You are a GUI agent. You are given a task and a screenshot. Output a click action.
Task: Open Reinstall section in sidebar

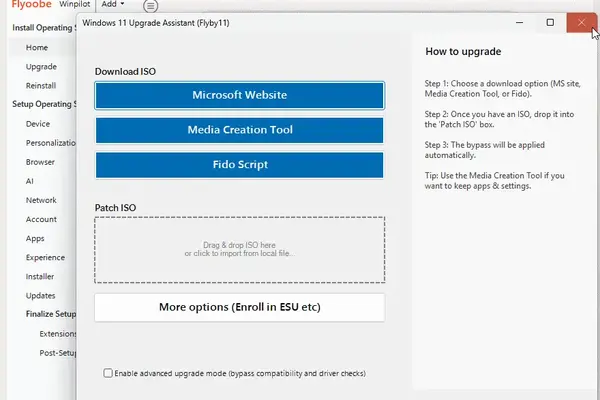pos(42,85)
